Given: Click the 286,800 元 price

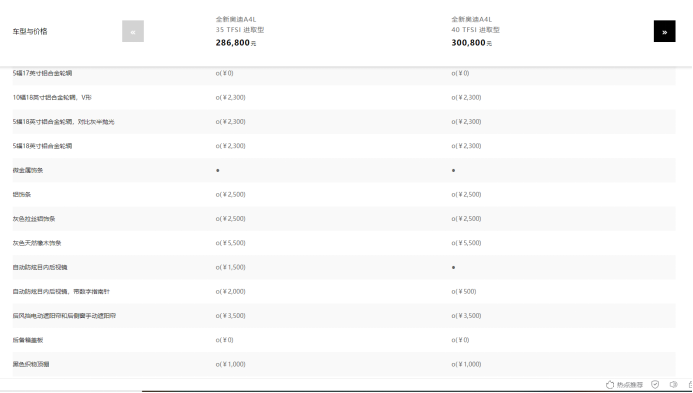Looking at the screenshot, I should click(236, 43).
